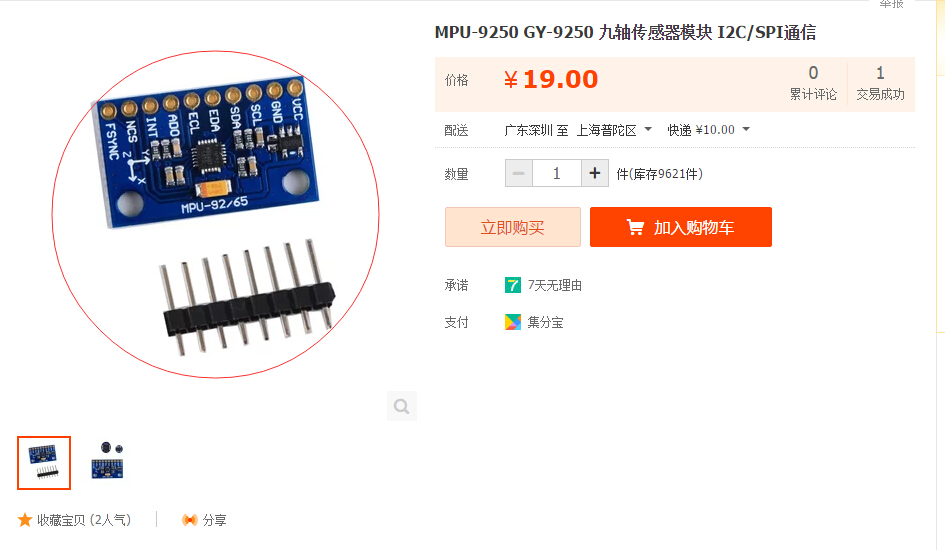Image resolution: width=945 pixels, height=550 pixels.
Task: Expand the 上海普陀区 delivery destination dropdown
Action: click(614, 130)
